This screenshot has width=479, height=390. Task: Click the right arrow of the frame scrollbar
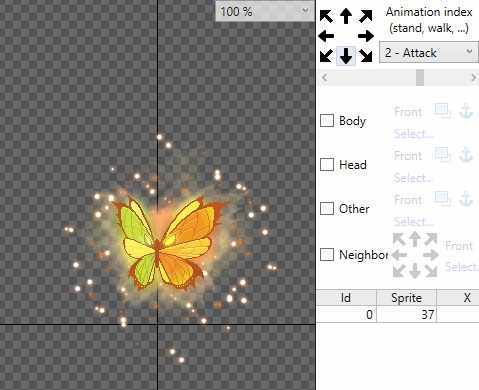473,78
